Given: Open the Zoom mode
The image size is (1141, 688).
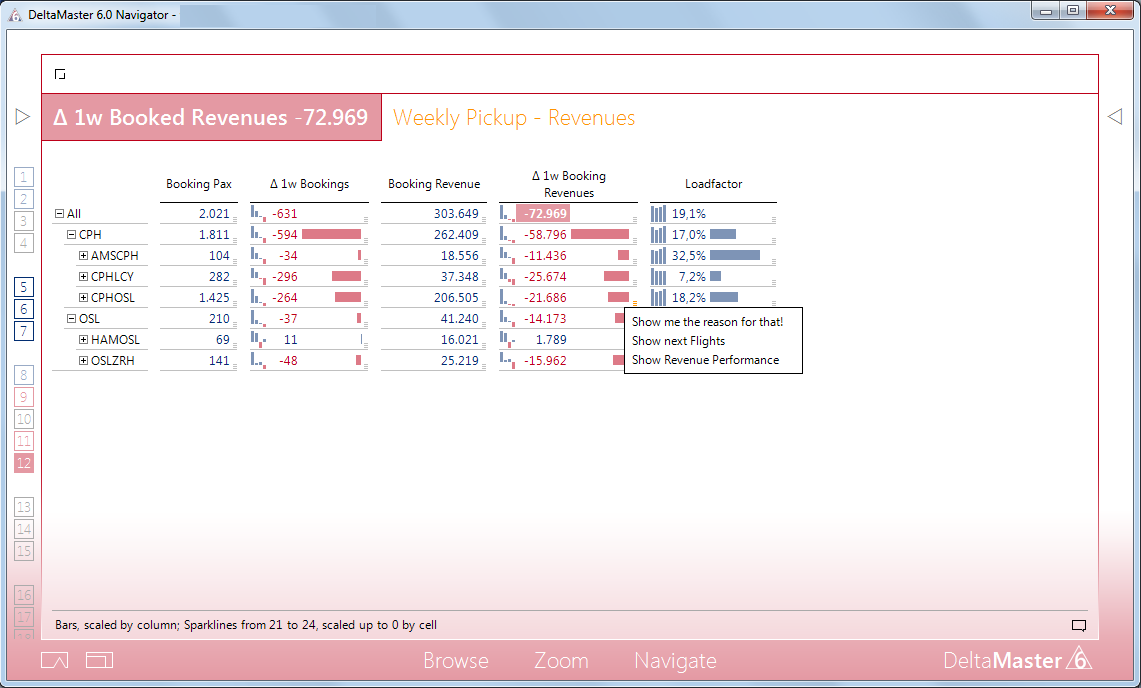Looking at the screenshot, I should [561, 660].
